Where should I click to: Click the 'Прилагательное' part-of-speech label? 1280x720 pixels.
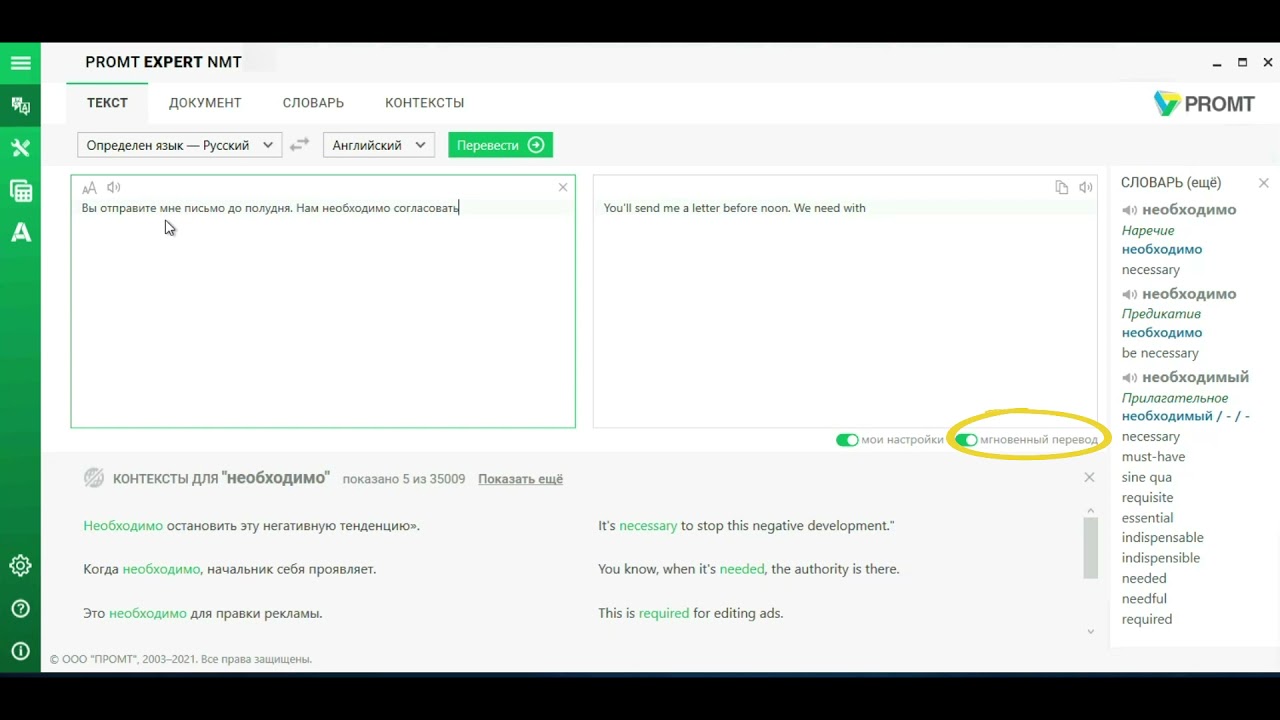[x=1175, y=398]
